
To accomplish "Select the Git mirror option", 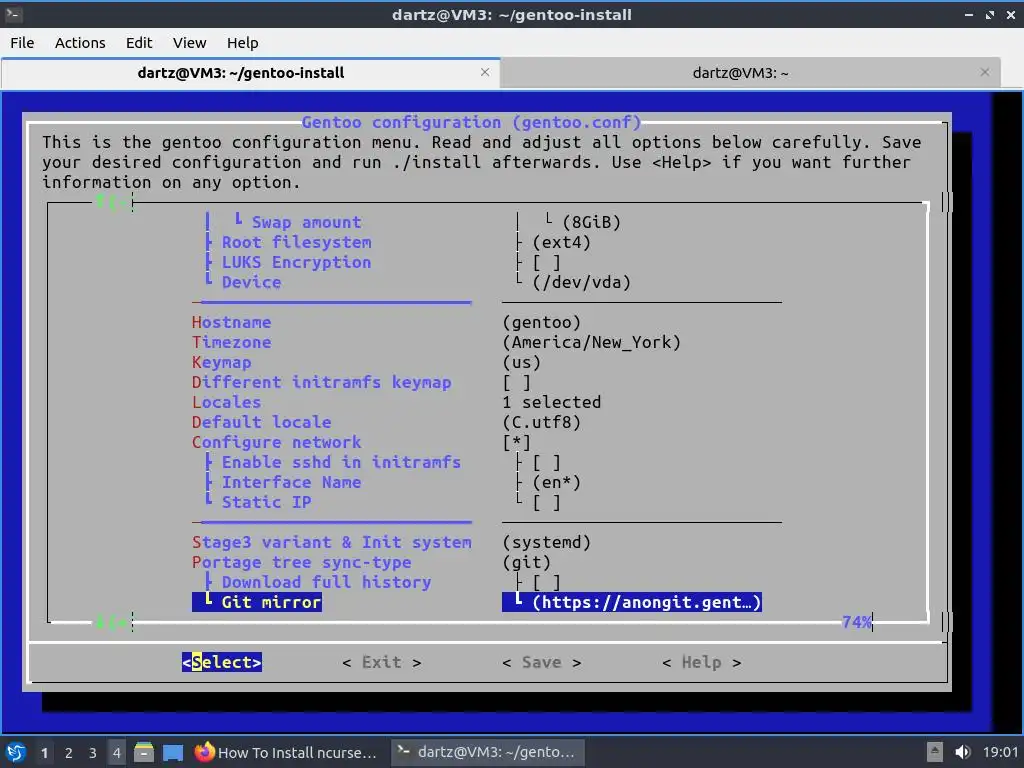I will tap(271, 602).
